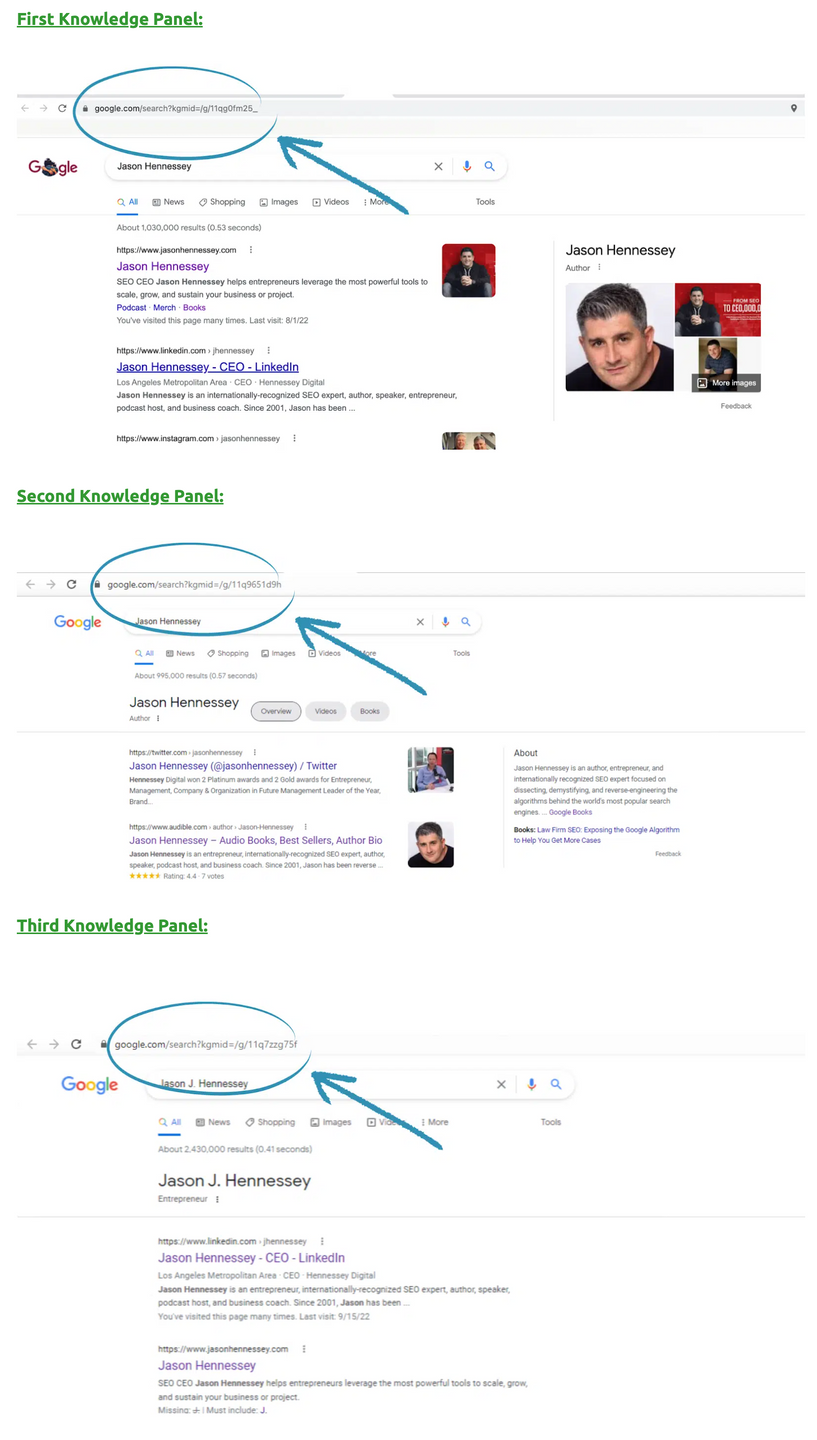Click the location pin icon in first address bar

click(x=794, y=108)
